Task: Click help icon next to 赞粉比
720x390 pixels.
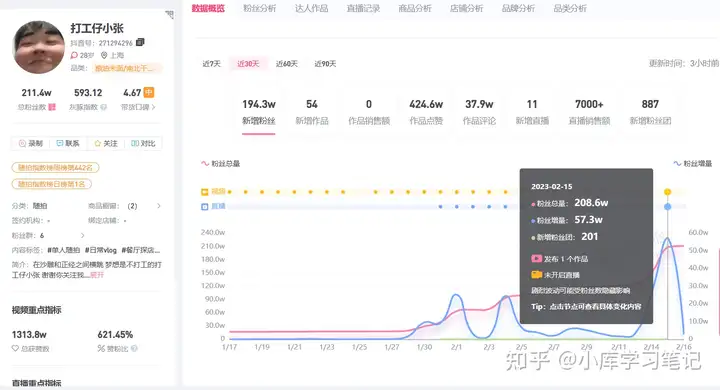Action: [134, 349]
